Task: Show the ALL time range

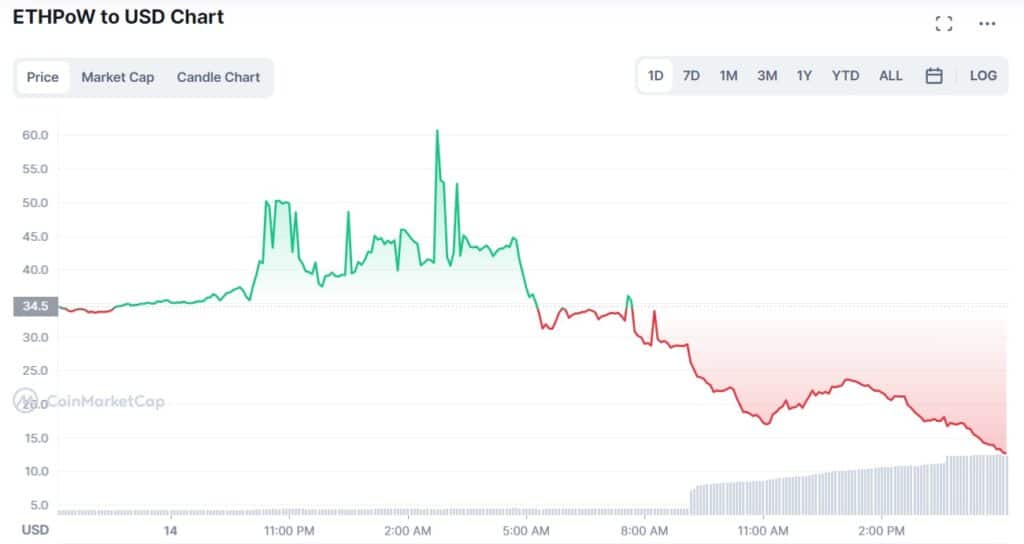Action: click(890, 76)
